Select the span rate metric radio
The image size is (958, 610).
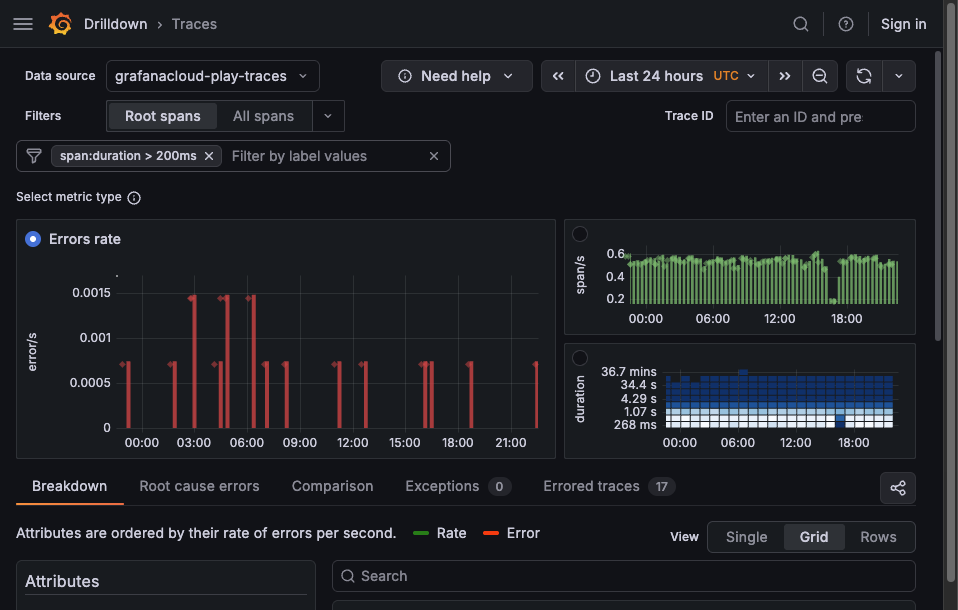[579, 234]
